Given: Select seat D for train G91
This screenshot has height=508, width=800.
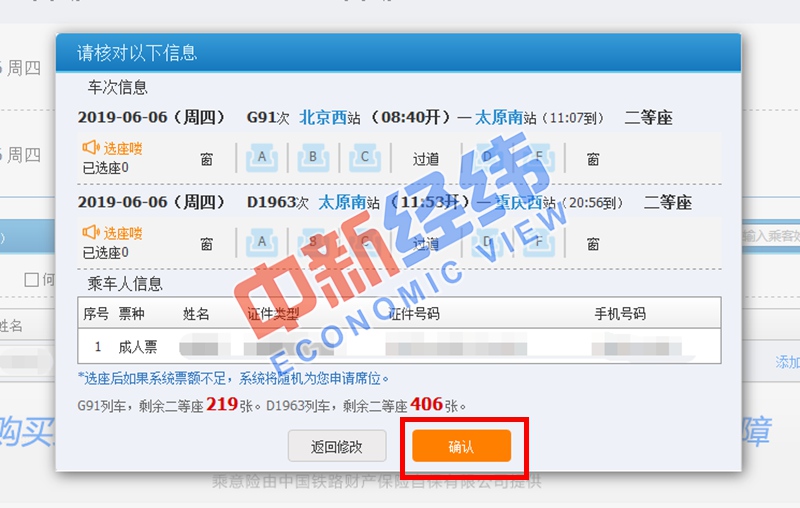Looking at the screenshot, I should click(487, 158).
